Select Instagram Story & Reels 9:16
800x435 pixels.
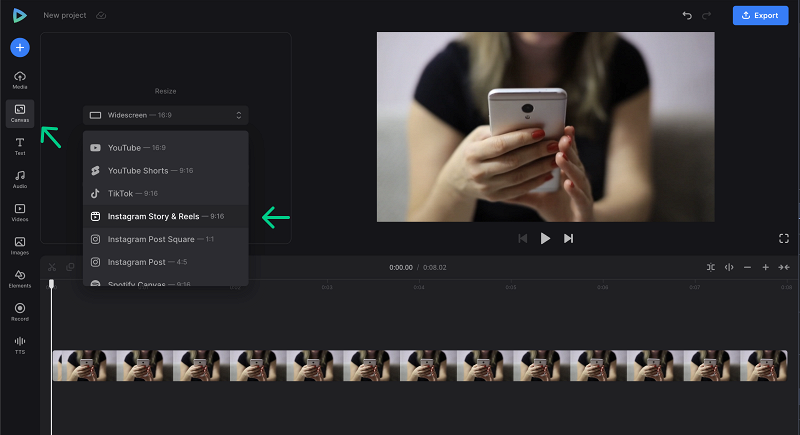click(166, 216)
